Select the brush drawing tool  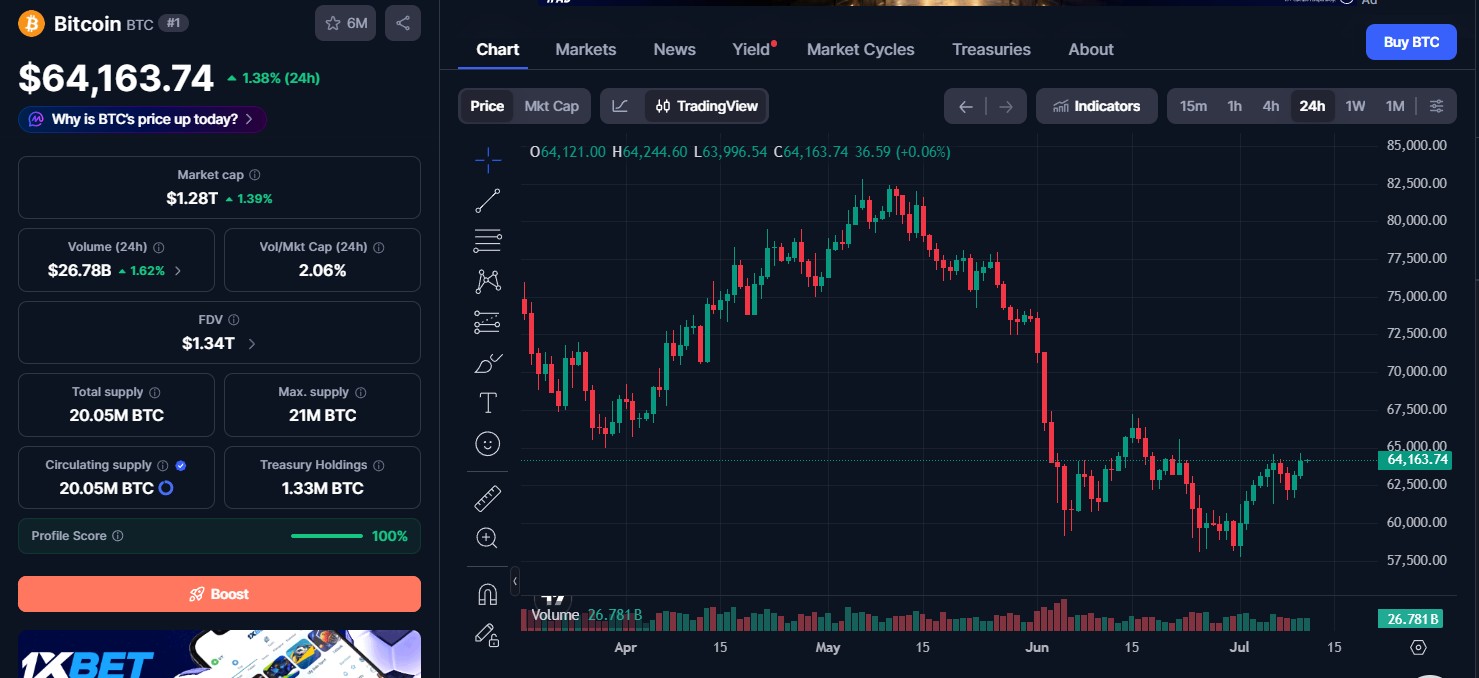click(488, 363)
